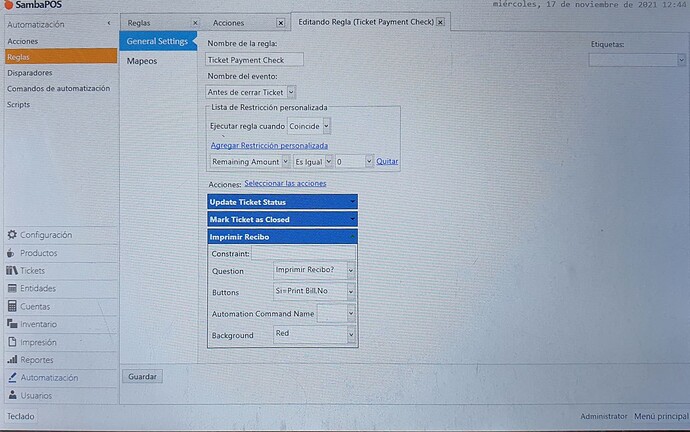Edit the Nombre de la regla field
The width and height of the screenshot is (690, 432).
[x=254, y=60]
